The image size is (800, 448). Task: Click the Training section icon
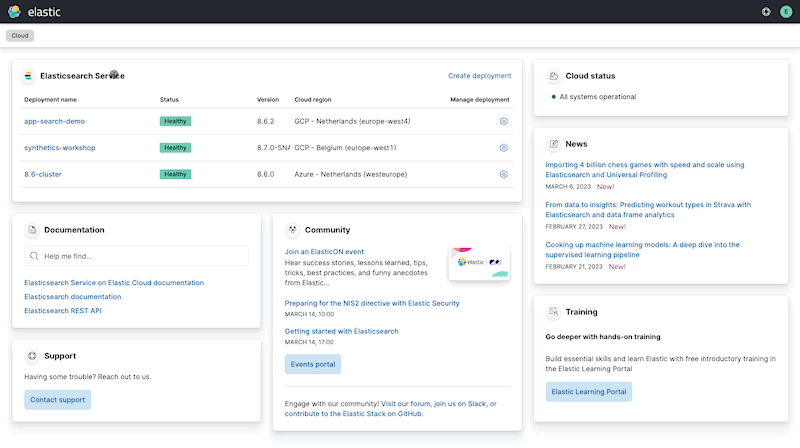click(554, 312)
